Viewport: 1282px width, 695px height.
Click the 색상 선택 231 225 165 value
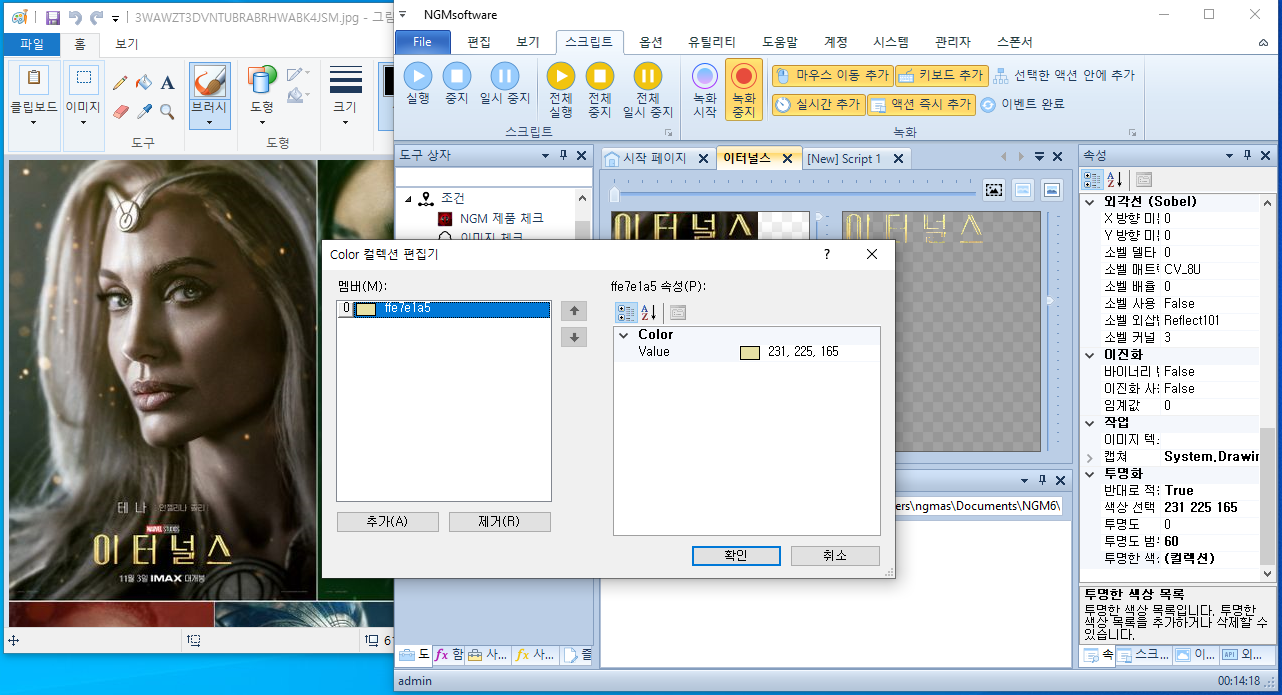pos(1201,507)
